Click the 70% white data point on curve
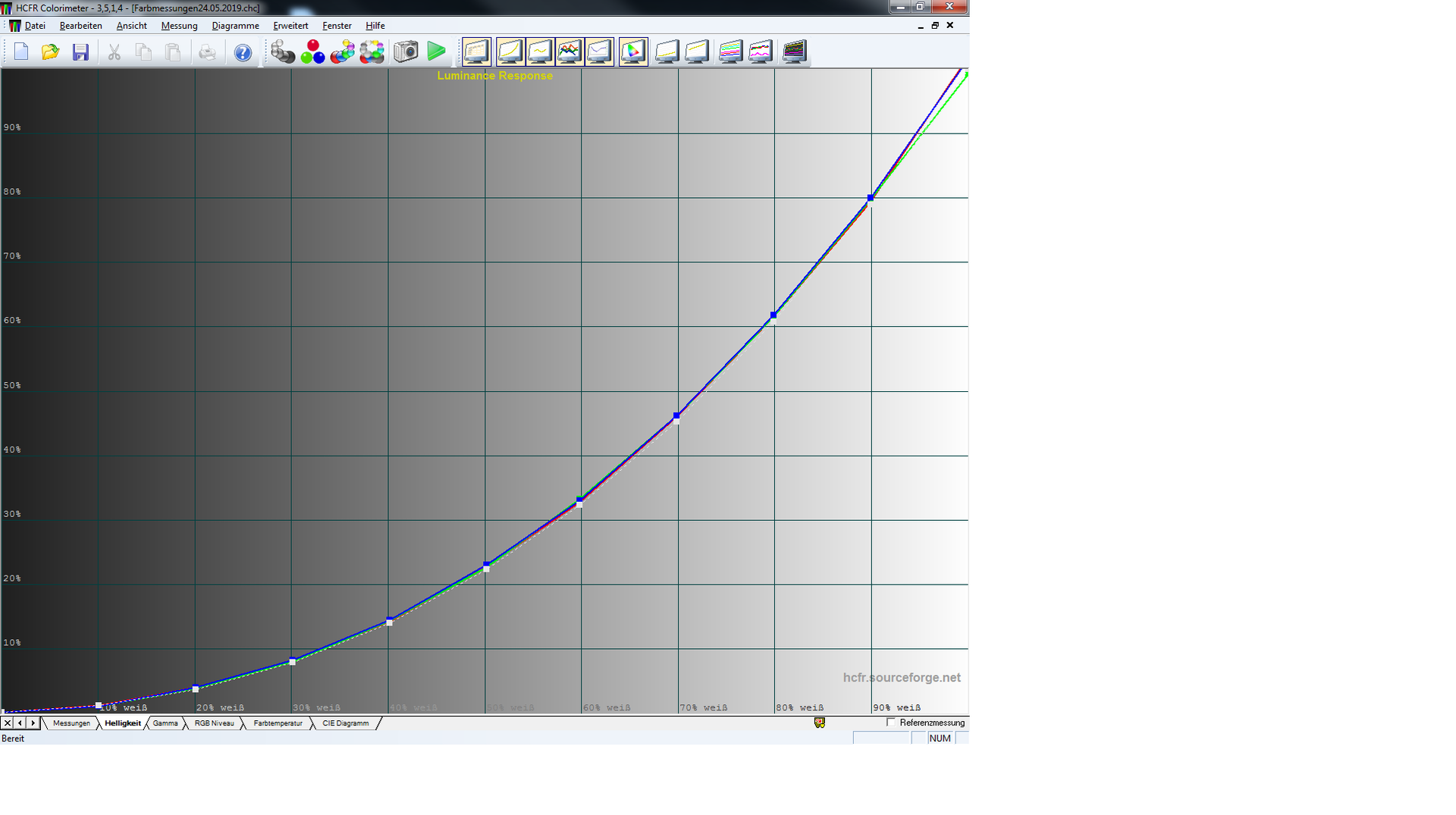The height and width of the screenshot is (815, 1456). coord(676,416)
